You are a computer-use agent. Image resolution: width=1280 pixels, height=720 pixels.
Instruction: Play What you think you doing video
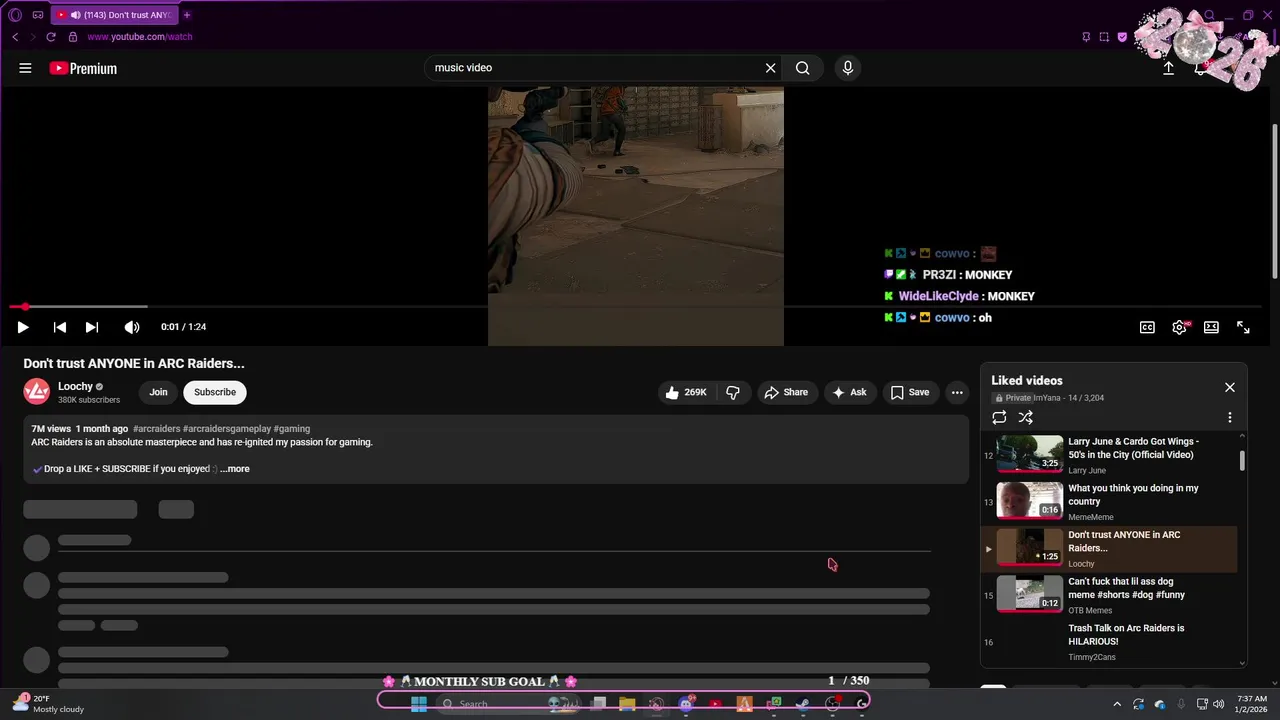point(1109,502)
